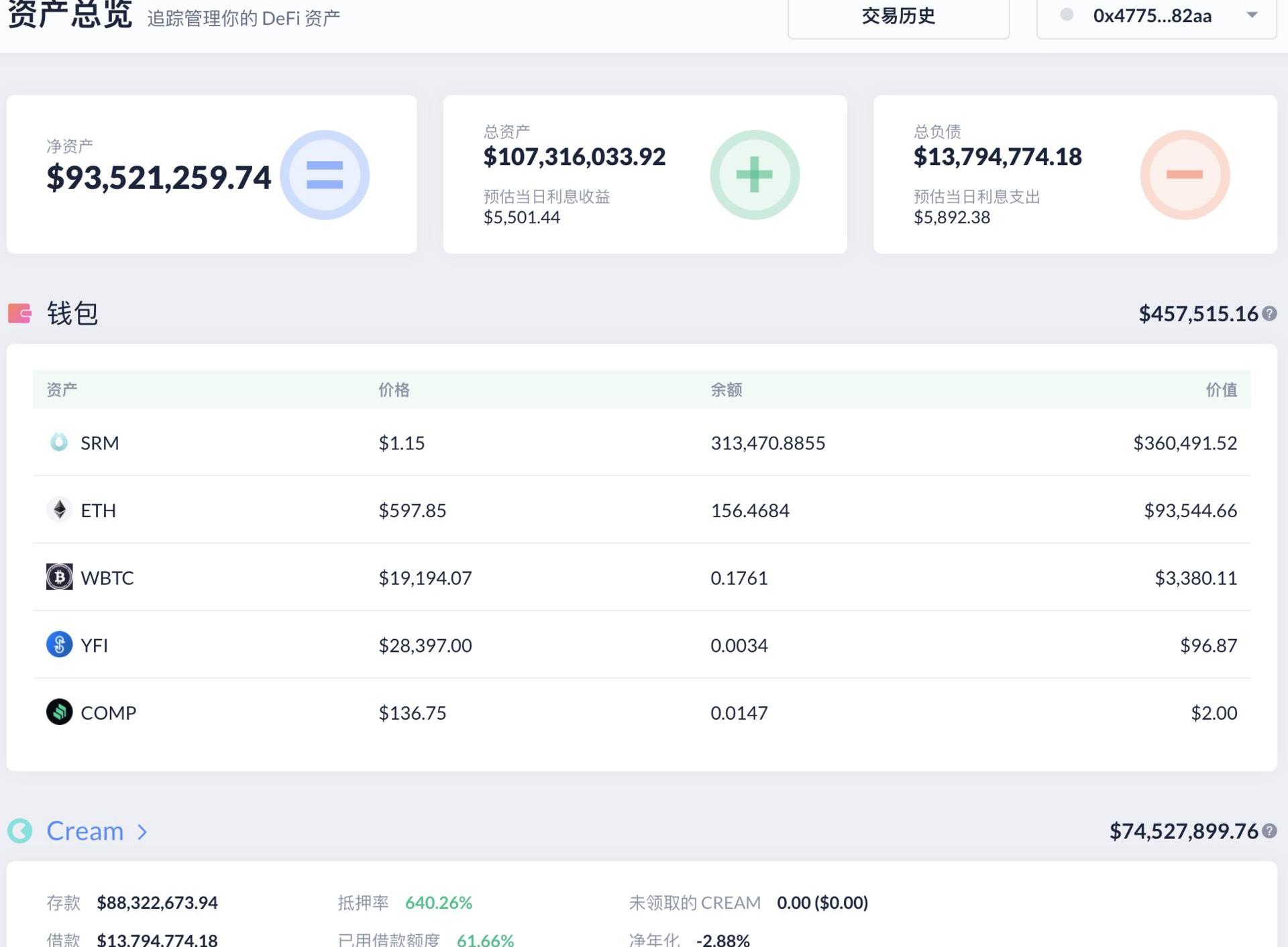Click the pink wallet section icon
This screenshot has height=947, width=1288.
(x=19, y=313)
